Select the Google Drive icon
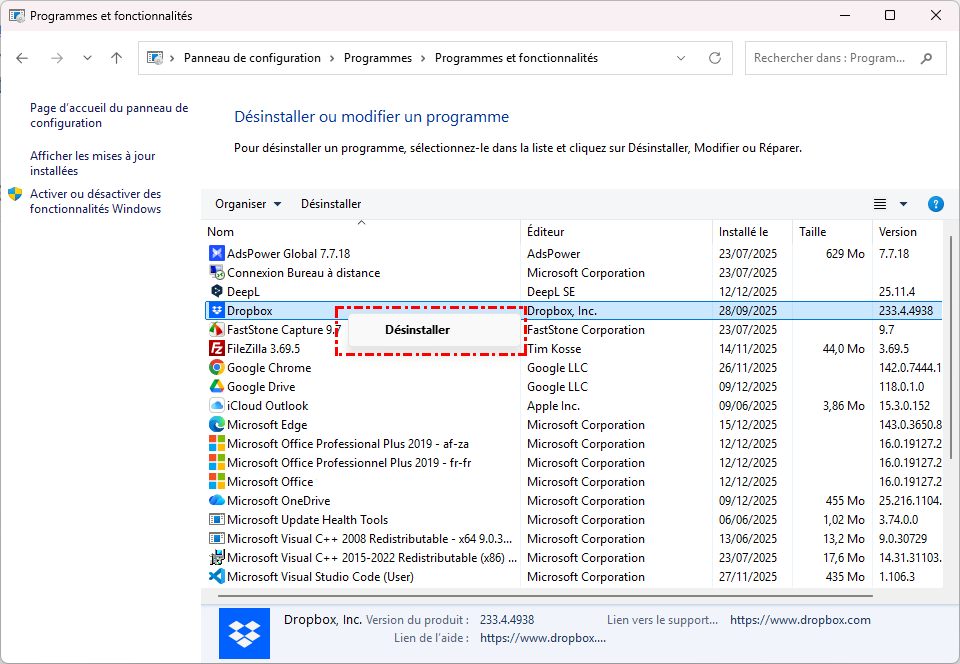This screenshot has height=664, width=960. tap(216, 387)
